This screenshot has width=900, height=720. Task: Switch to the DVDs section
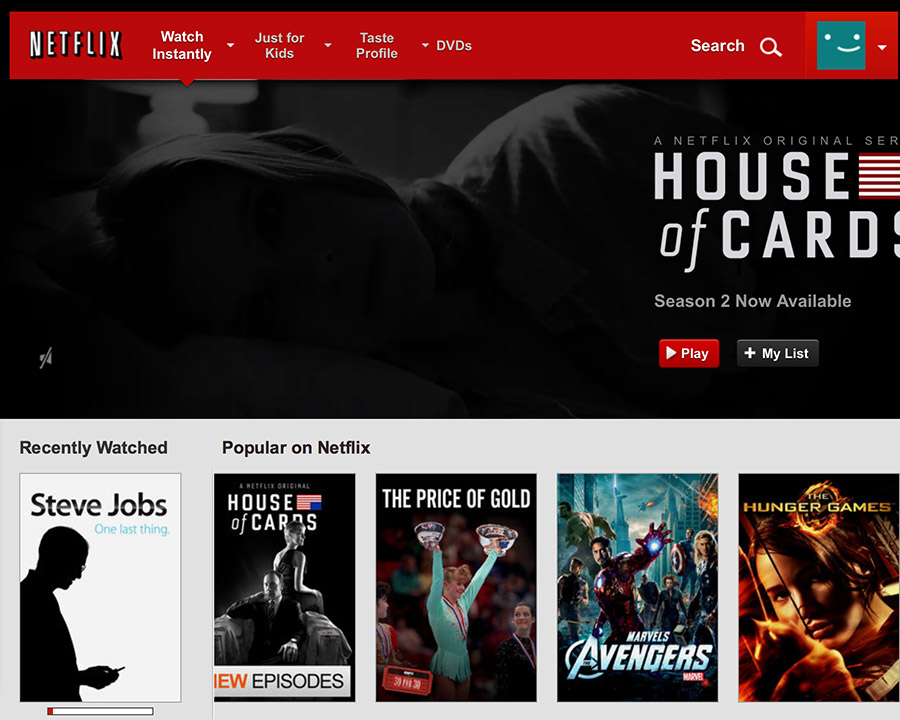(x=454, y=46)
